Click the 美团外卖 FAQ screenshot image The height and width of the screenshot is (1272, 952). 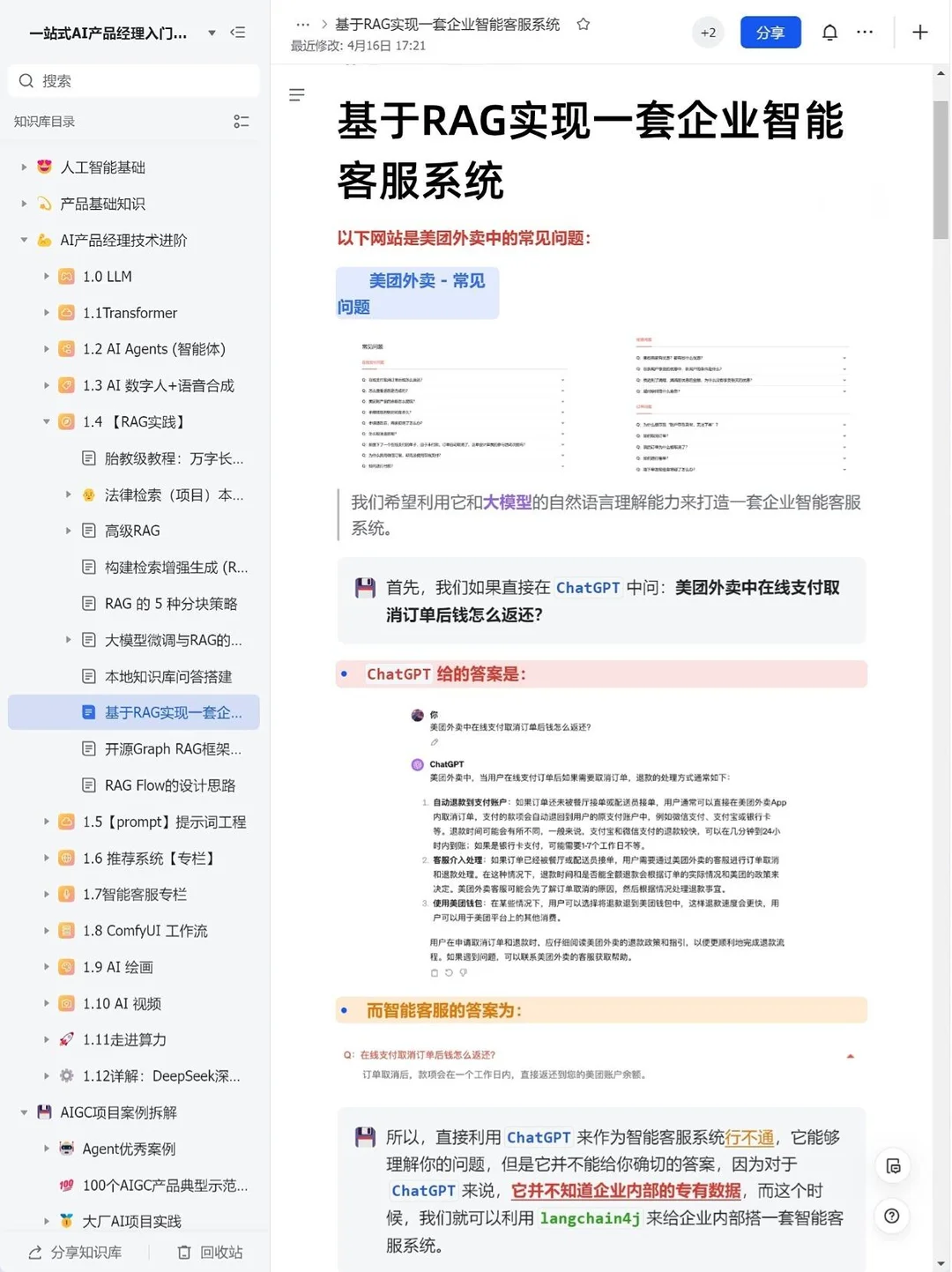601,404
